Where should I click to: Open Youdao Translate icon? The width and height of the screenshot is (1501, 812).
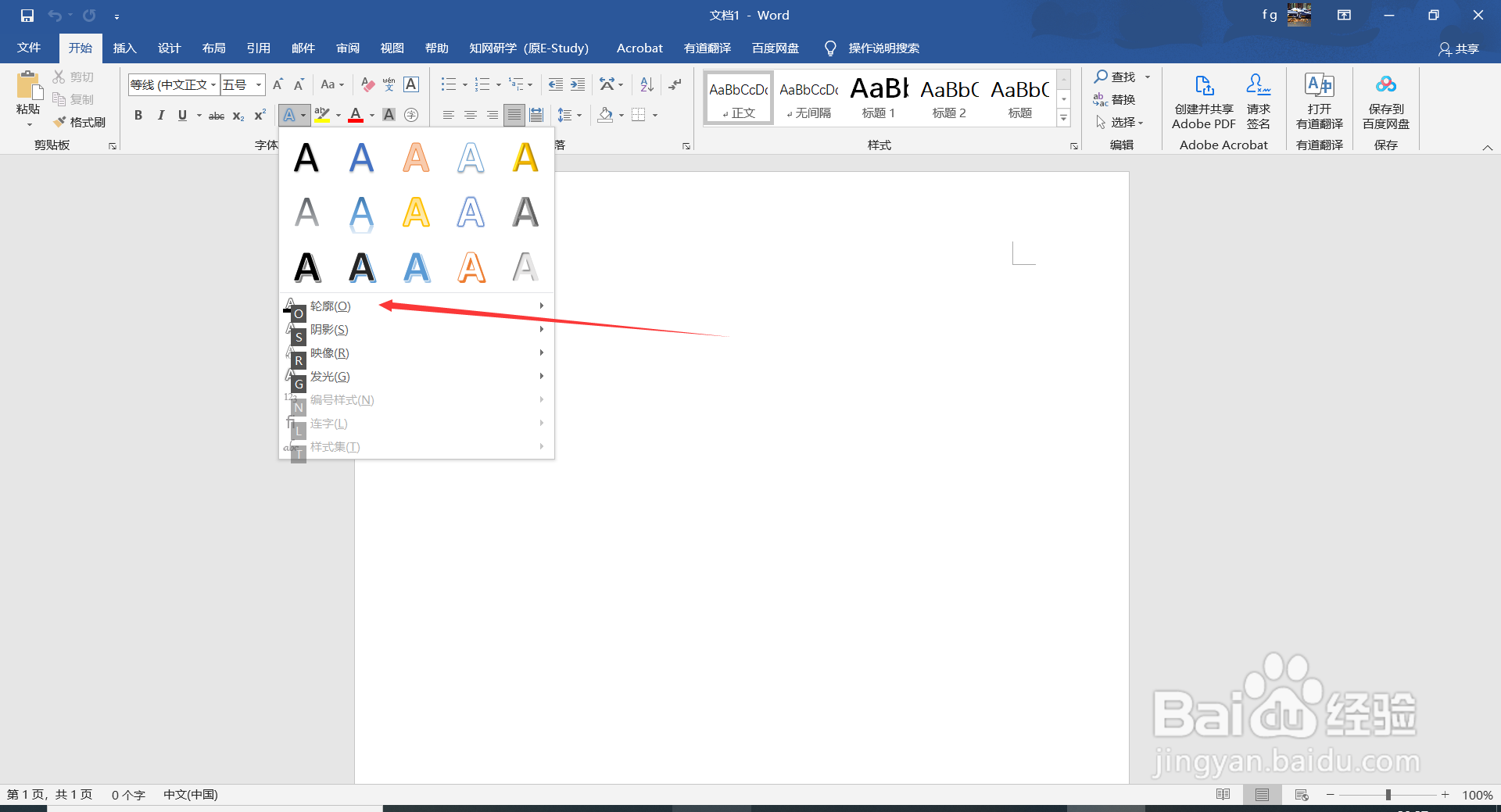click(x=1320, y=84)
